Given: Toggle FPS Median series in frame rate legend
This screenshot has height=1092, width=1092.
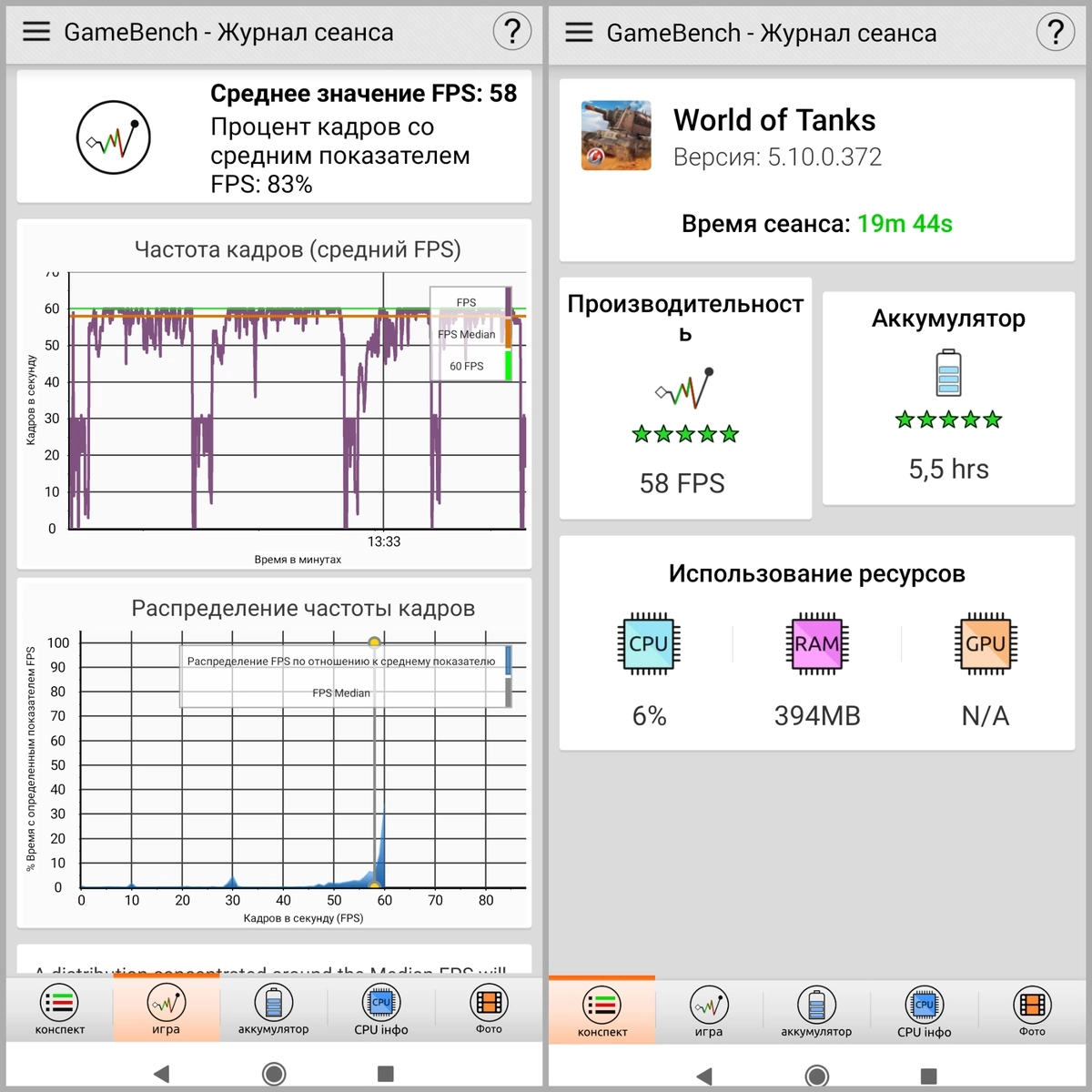Looking at the screenshot, I should [x=467, y=334].
